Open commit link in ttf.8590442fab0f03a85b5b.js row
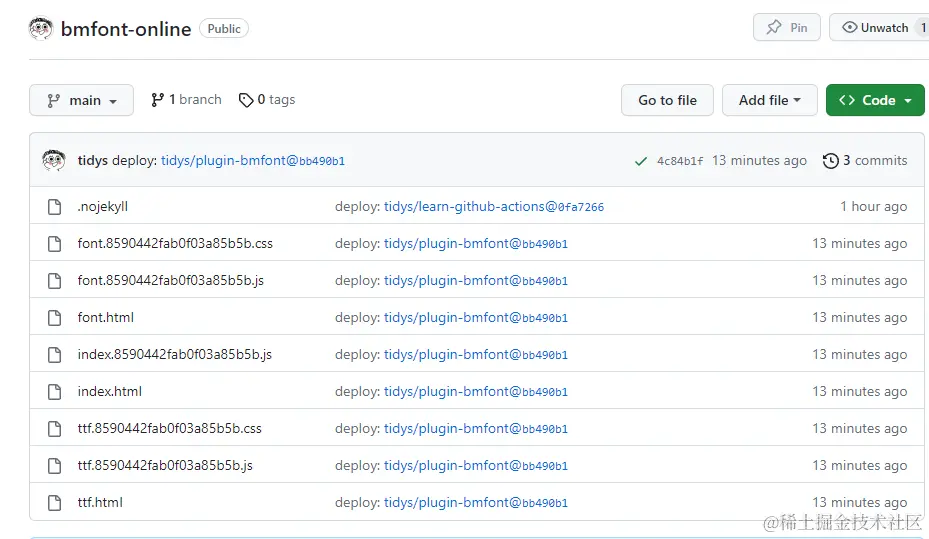Screen dimensions: 929x539 click(476, 466)
